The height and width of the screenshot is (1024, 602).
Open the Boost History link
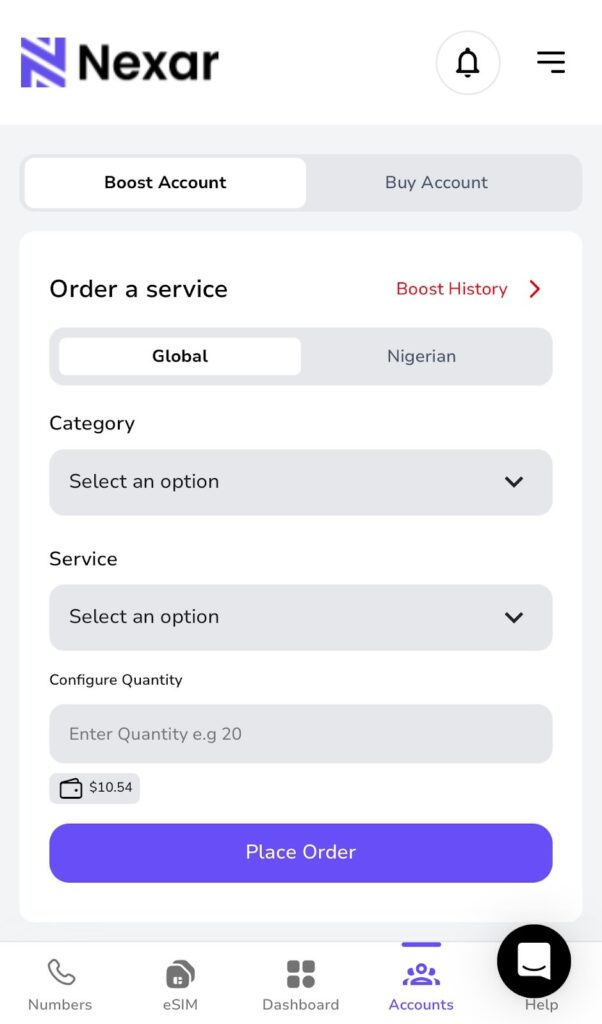click(x=452, y=289)
